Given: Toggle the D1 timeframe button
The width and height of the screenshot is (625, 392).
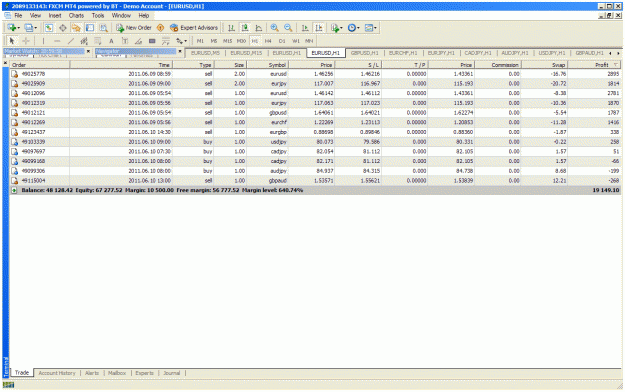Looking at the screenshot, I should click(282, 41).
